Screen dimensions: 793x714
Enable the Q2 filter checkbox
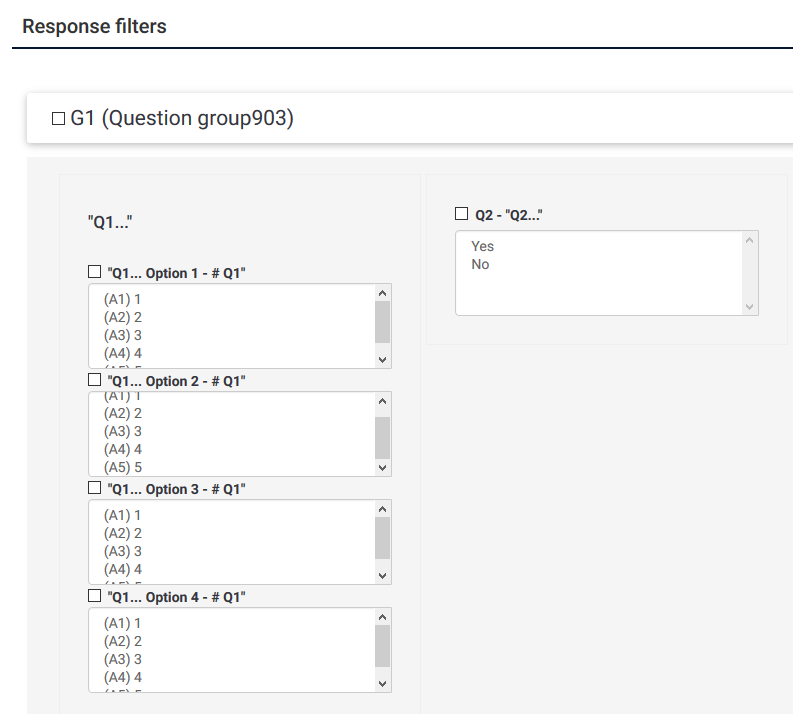pos(461,213)
